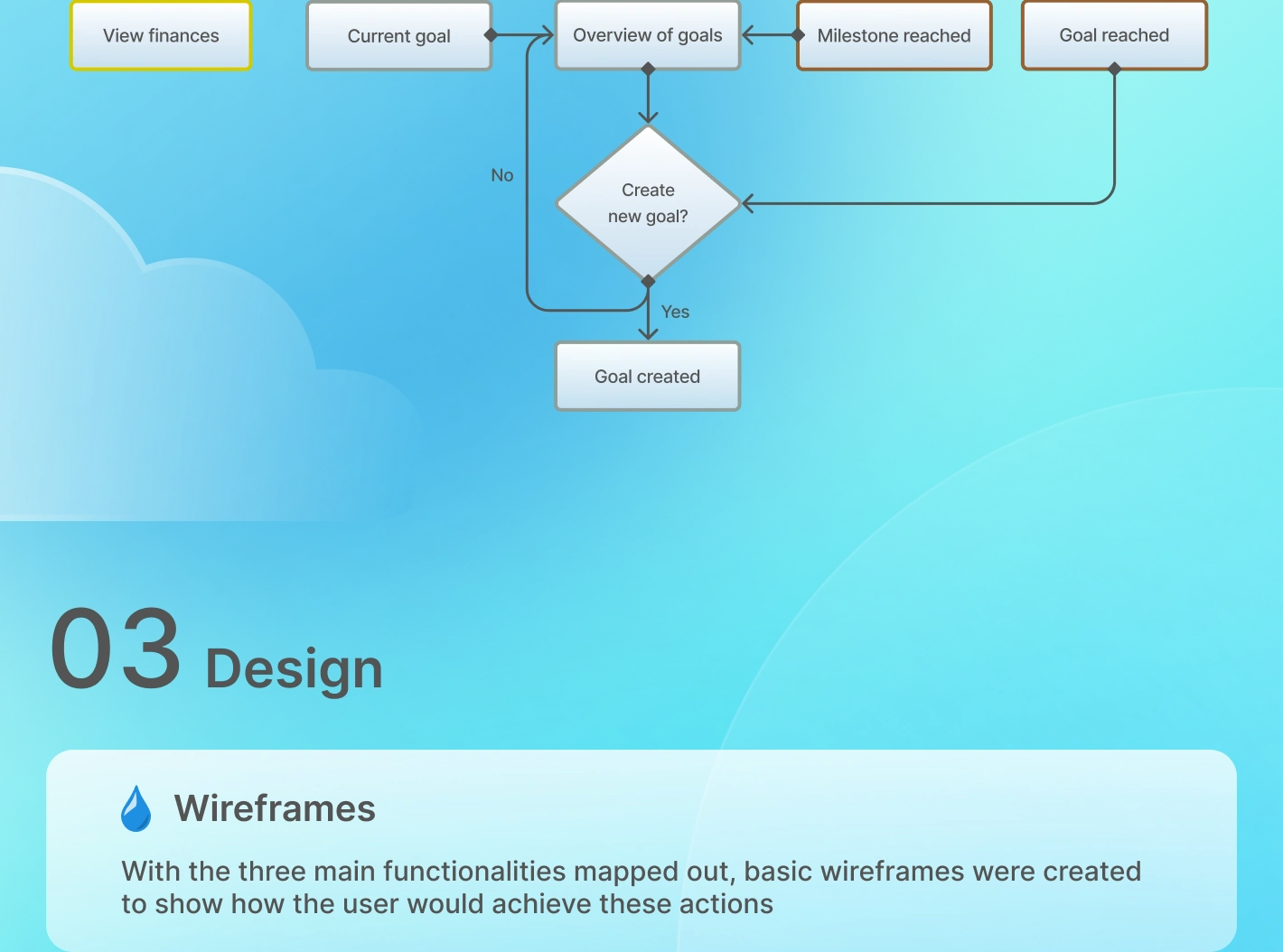Image resolution: width=1283 pixels, height=952 pixels.
Task: Click the 03 section number
Action: click(116, 649)
